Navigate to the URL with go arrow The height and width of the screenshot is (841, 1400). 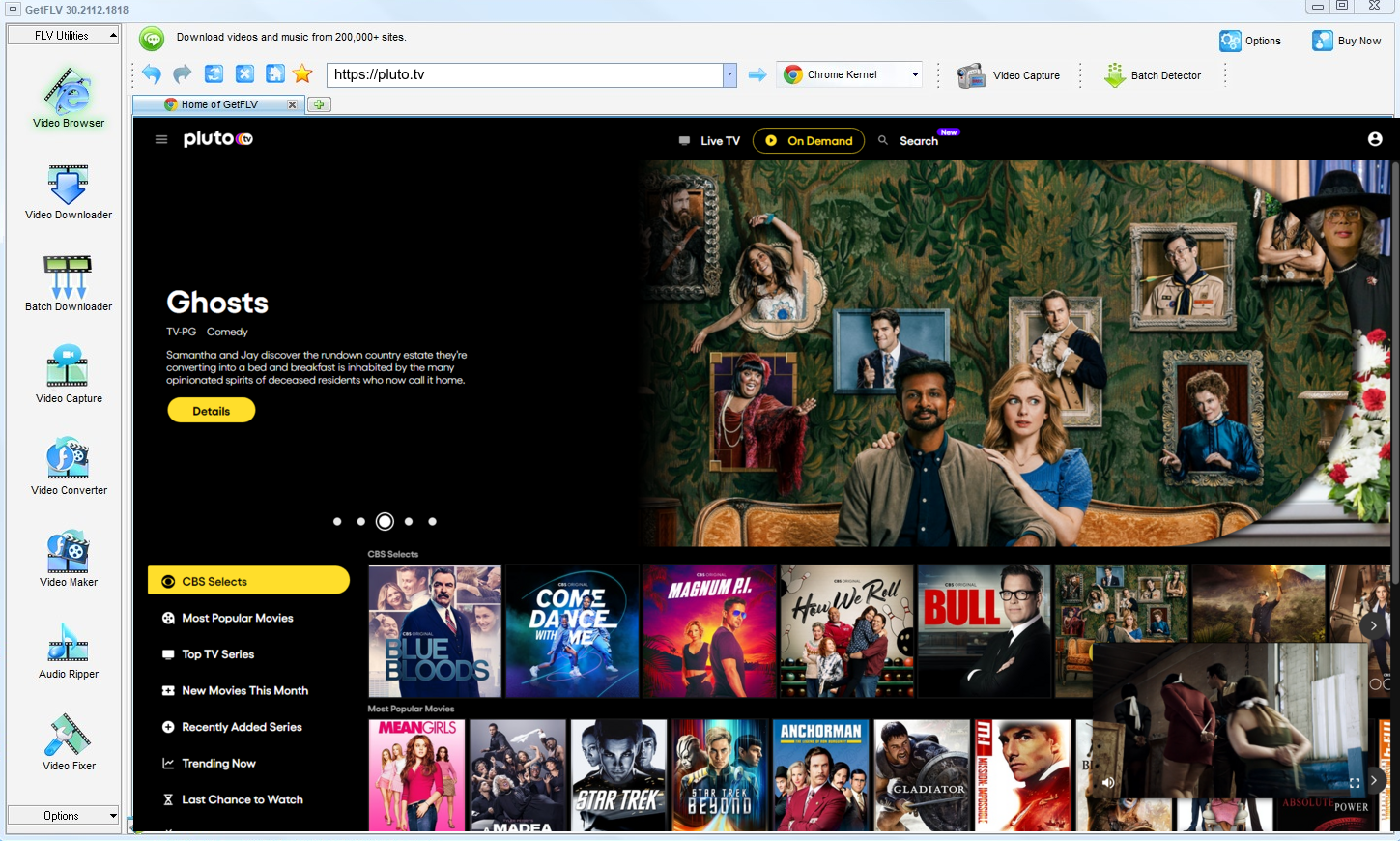[757, 74]
